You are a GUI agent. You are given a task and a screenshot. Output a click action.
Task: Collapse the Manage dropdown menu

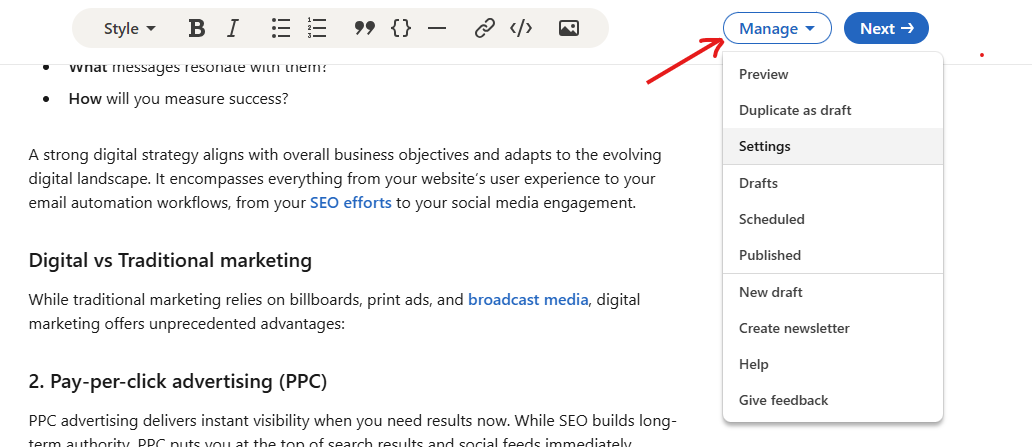pos(777,28)
